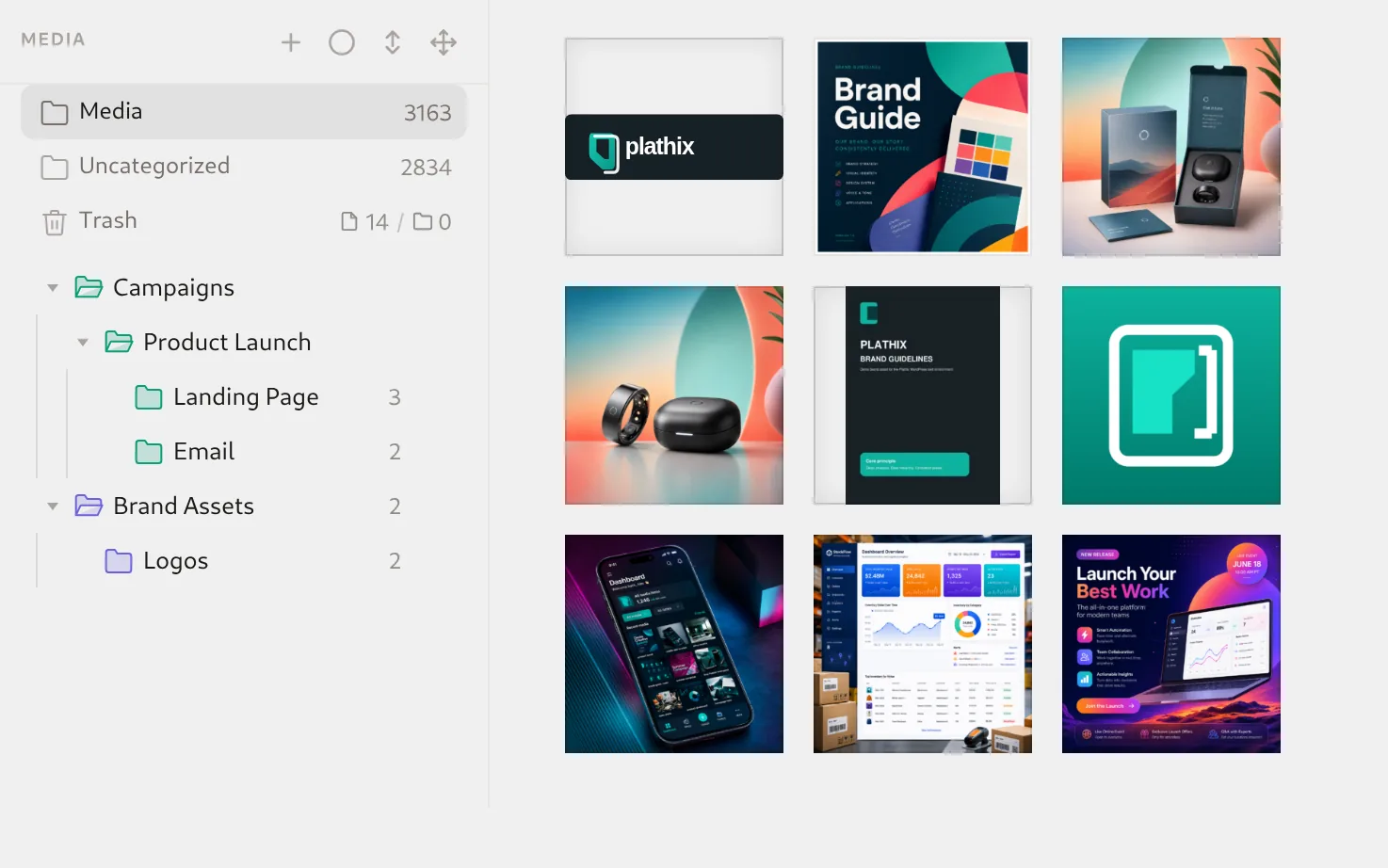
Task: Open the phone dashboard mockup thumbnail
Action: click(x=674, y=644)
